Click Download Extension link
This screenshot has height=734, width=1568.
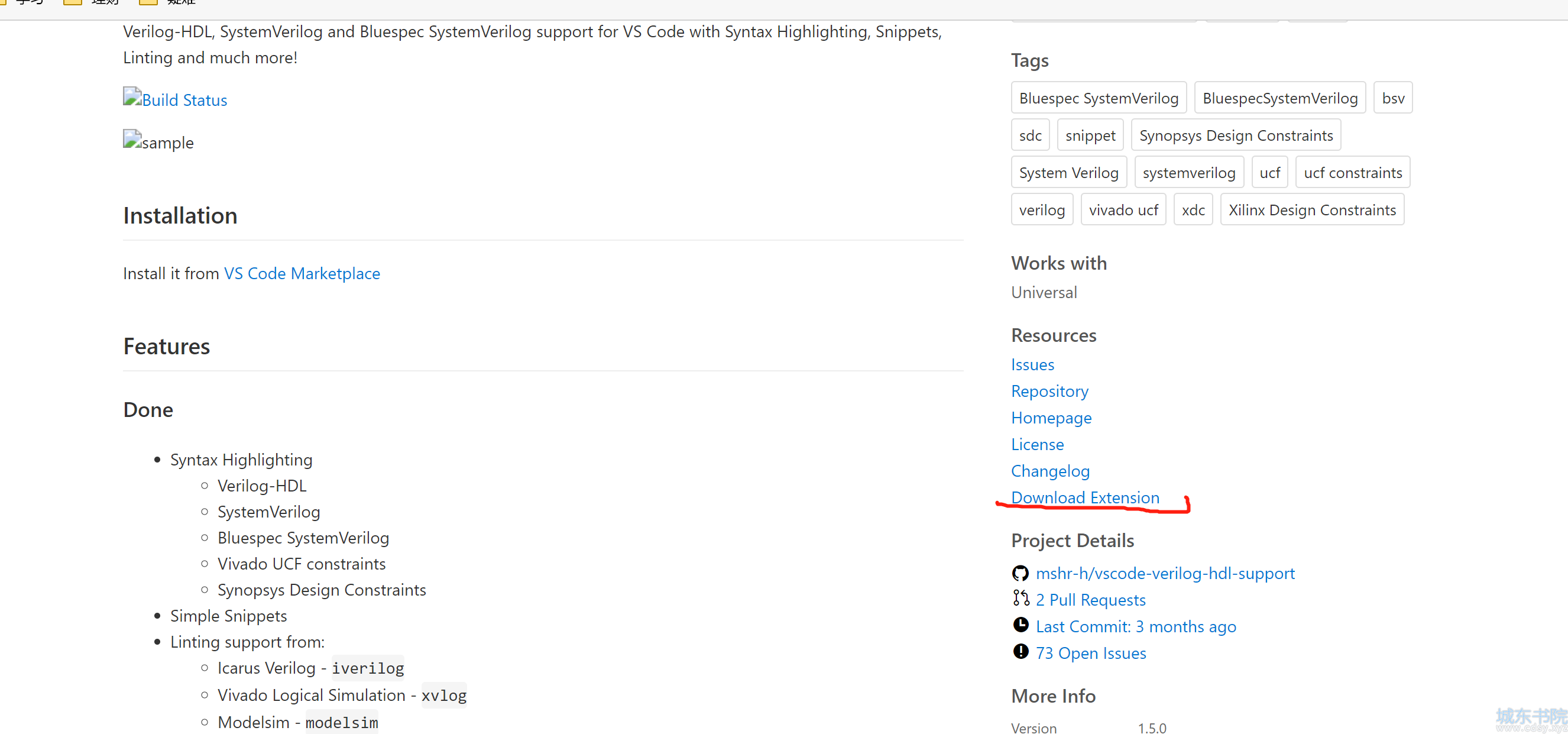pos(1086,497)
